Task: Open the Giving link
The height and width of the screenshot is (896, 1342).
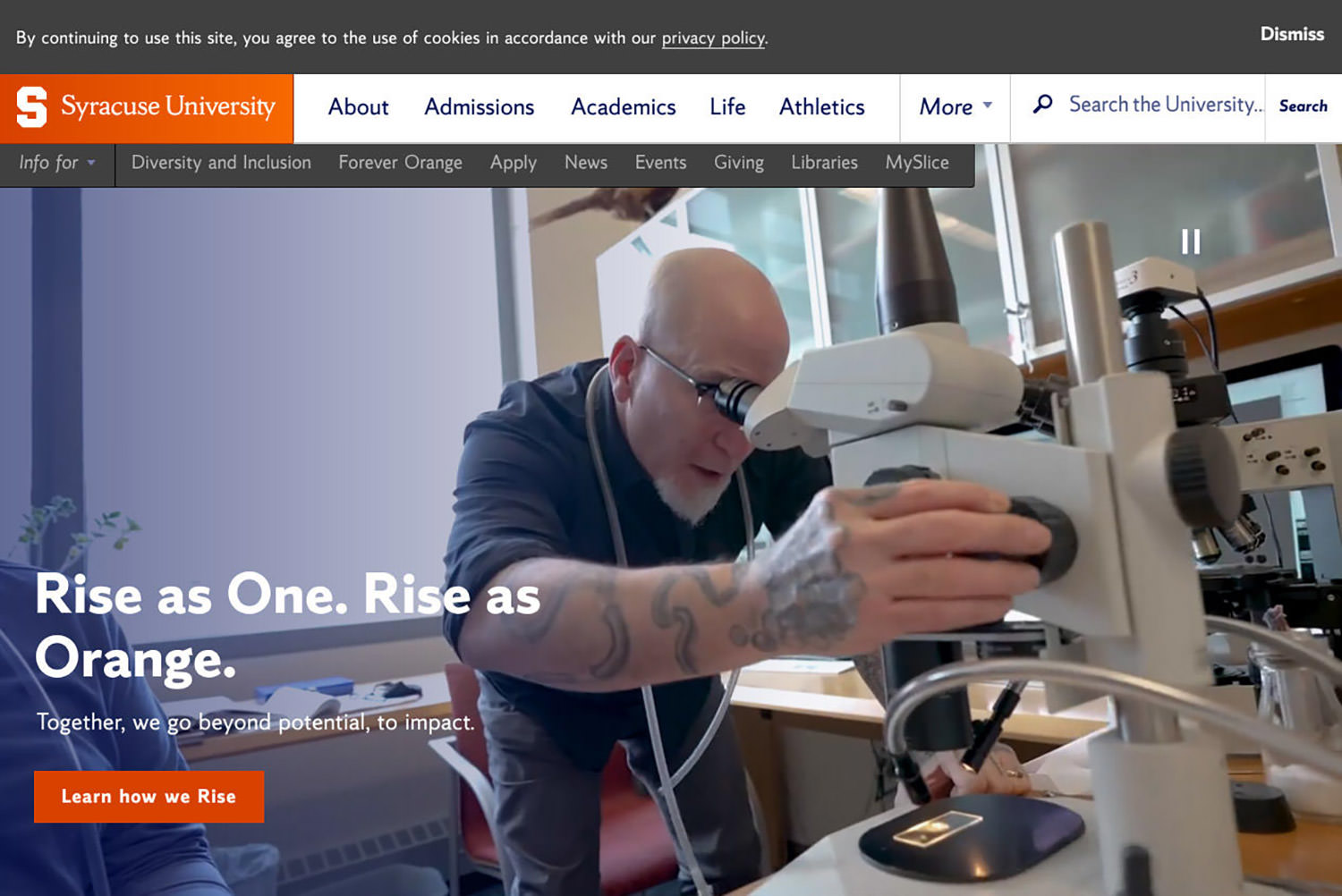Action: (x=738, y=163)
